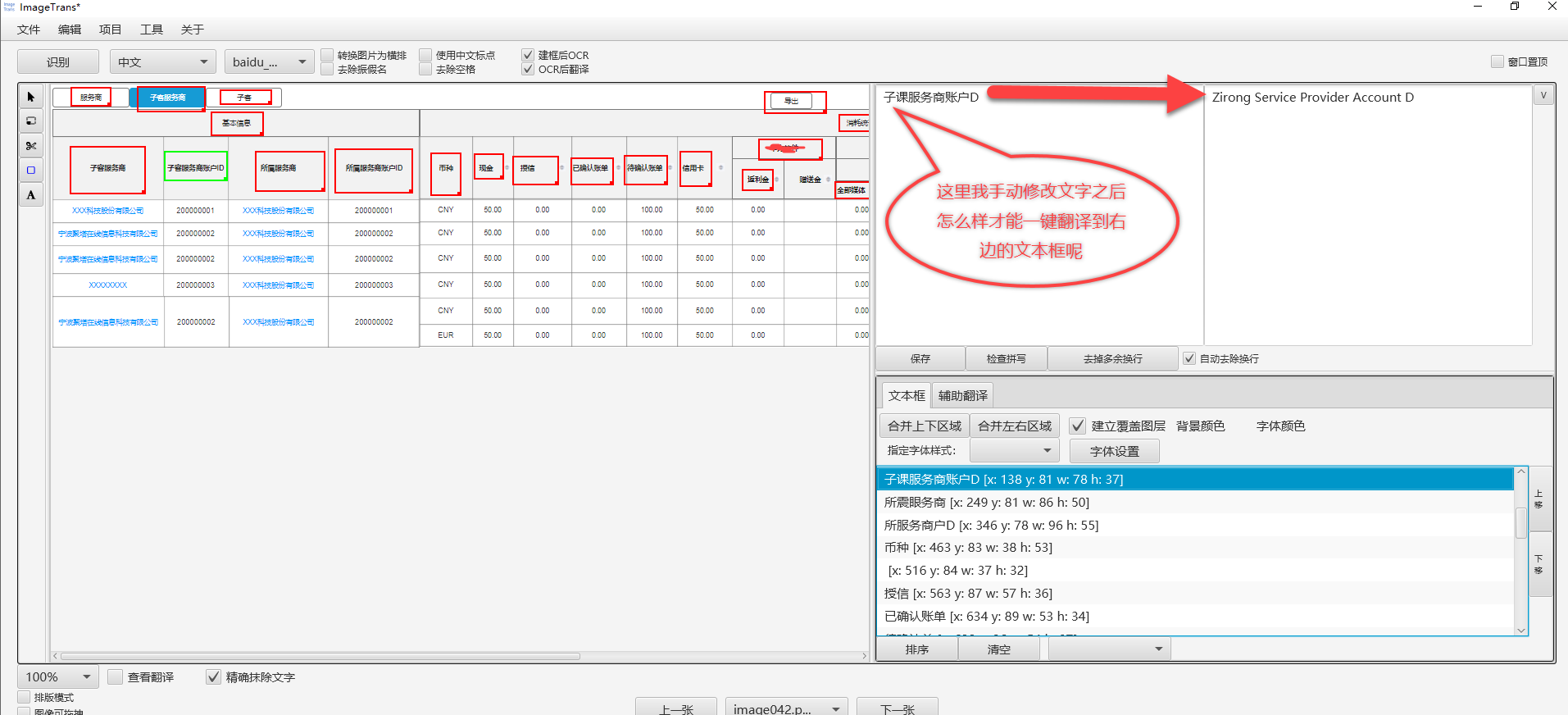Select the text A tool

click(31, 195)
